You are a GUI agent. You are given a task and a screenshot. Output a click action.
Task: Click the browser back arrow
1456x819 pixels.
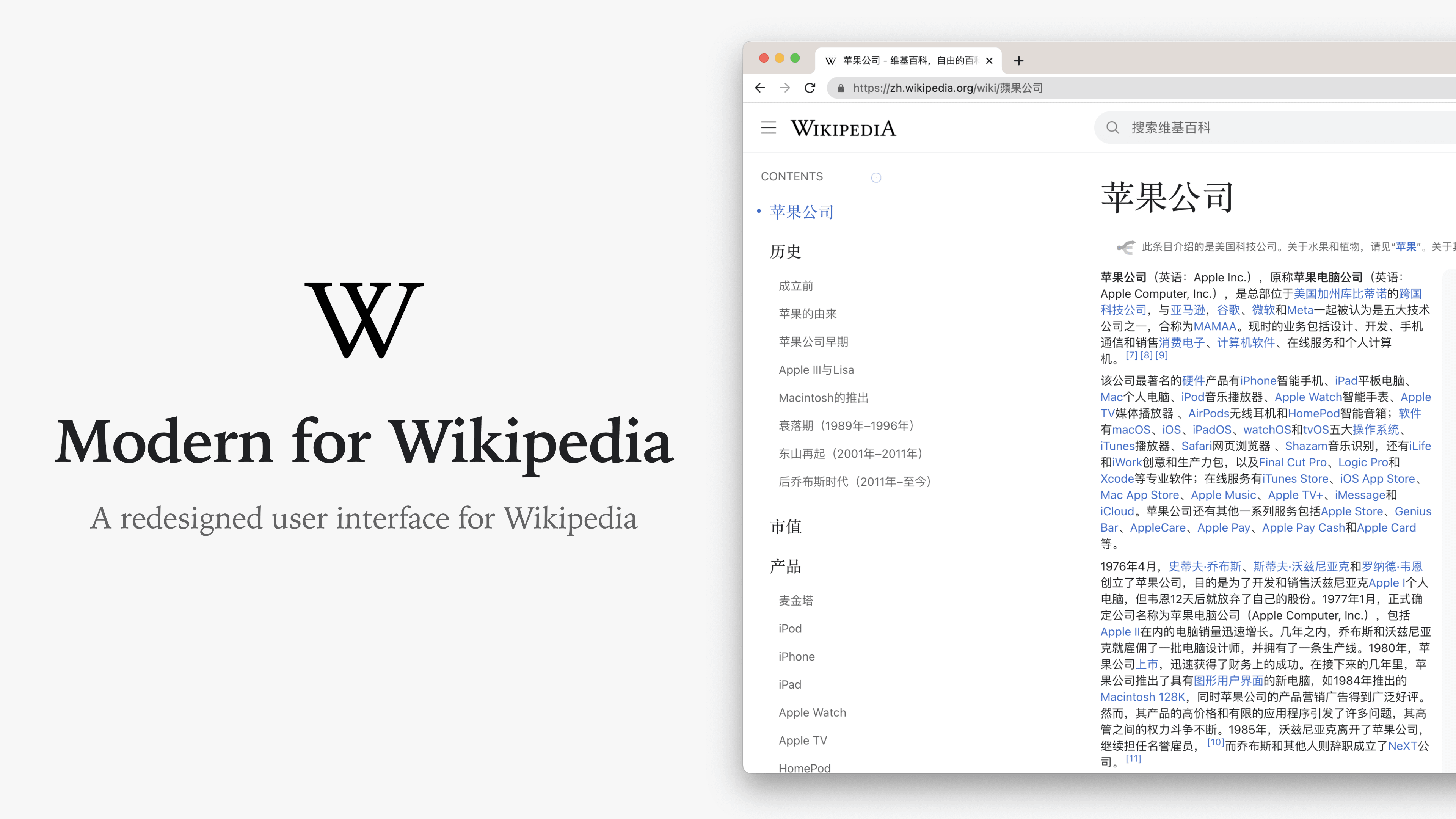[760, 88]
